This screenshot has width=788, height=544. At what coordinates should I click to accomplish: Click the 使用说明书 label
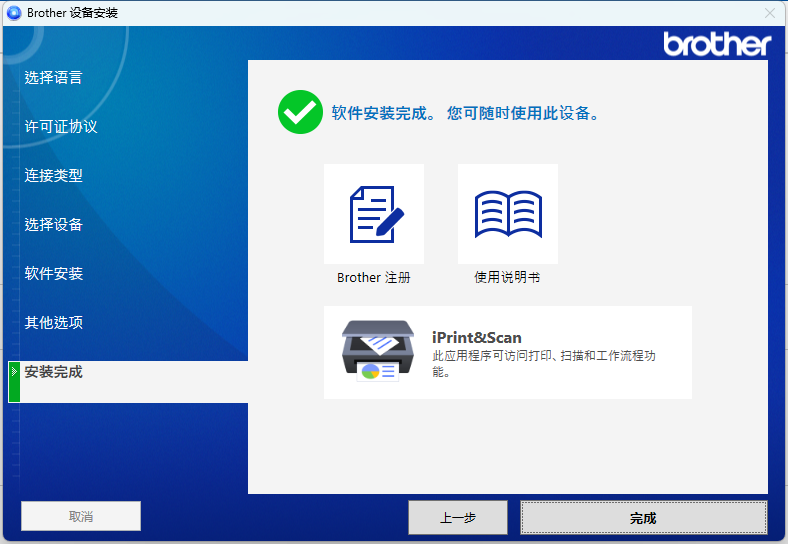[x=507, y=277]
